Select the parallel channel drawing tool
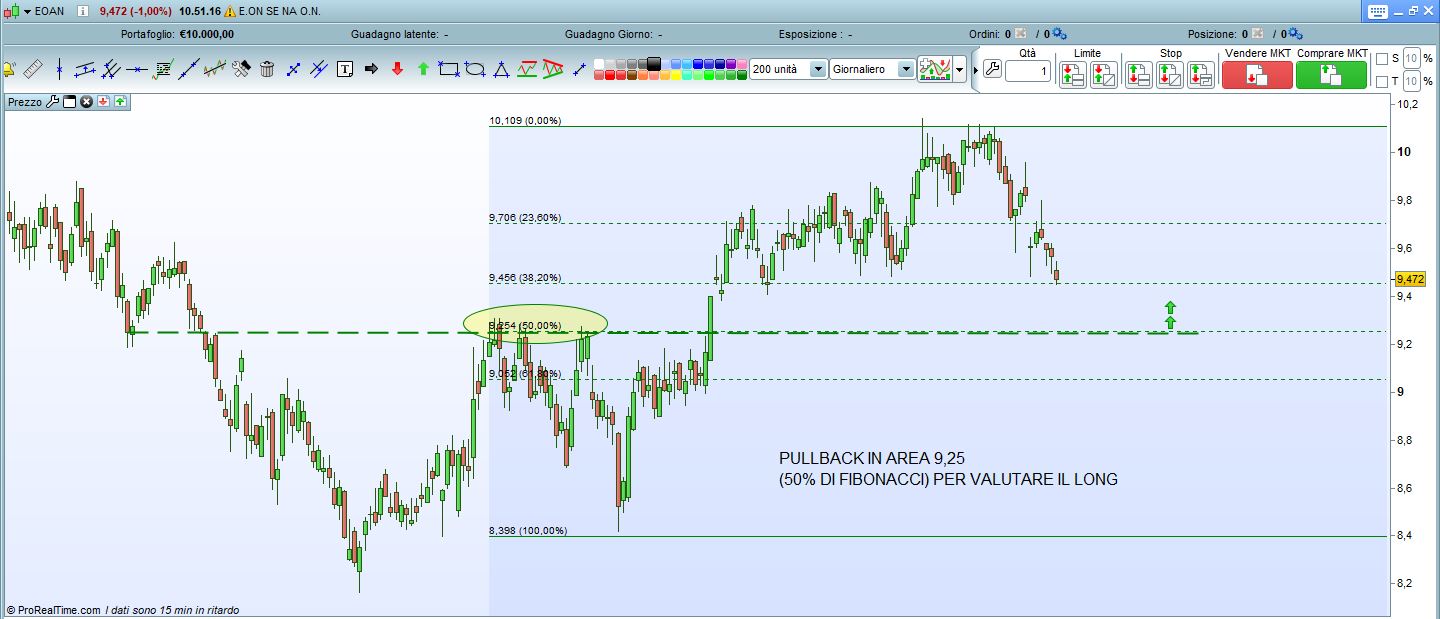 [x=85, y=69]
